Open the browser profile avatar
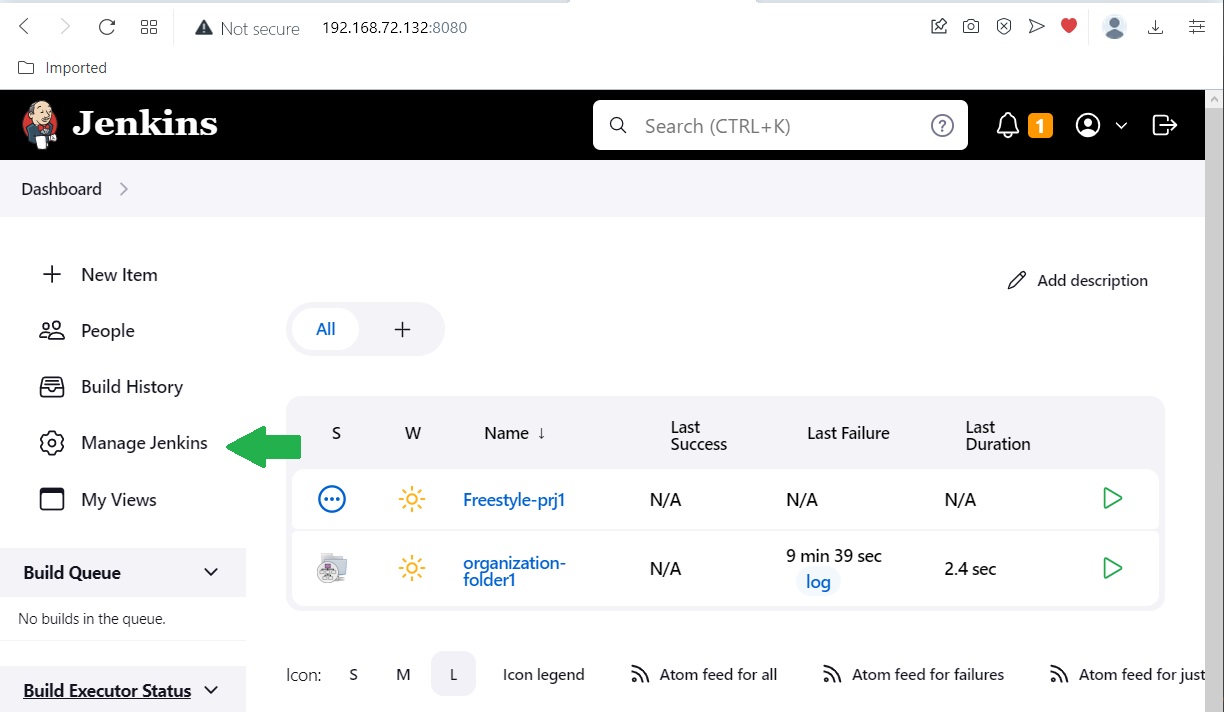Image resolution: width=1224 pixels, height=712 pixels. [1115, 27]
